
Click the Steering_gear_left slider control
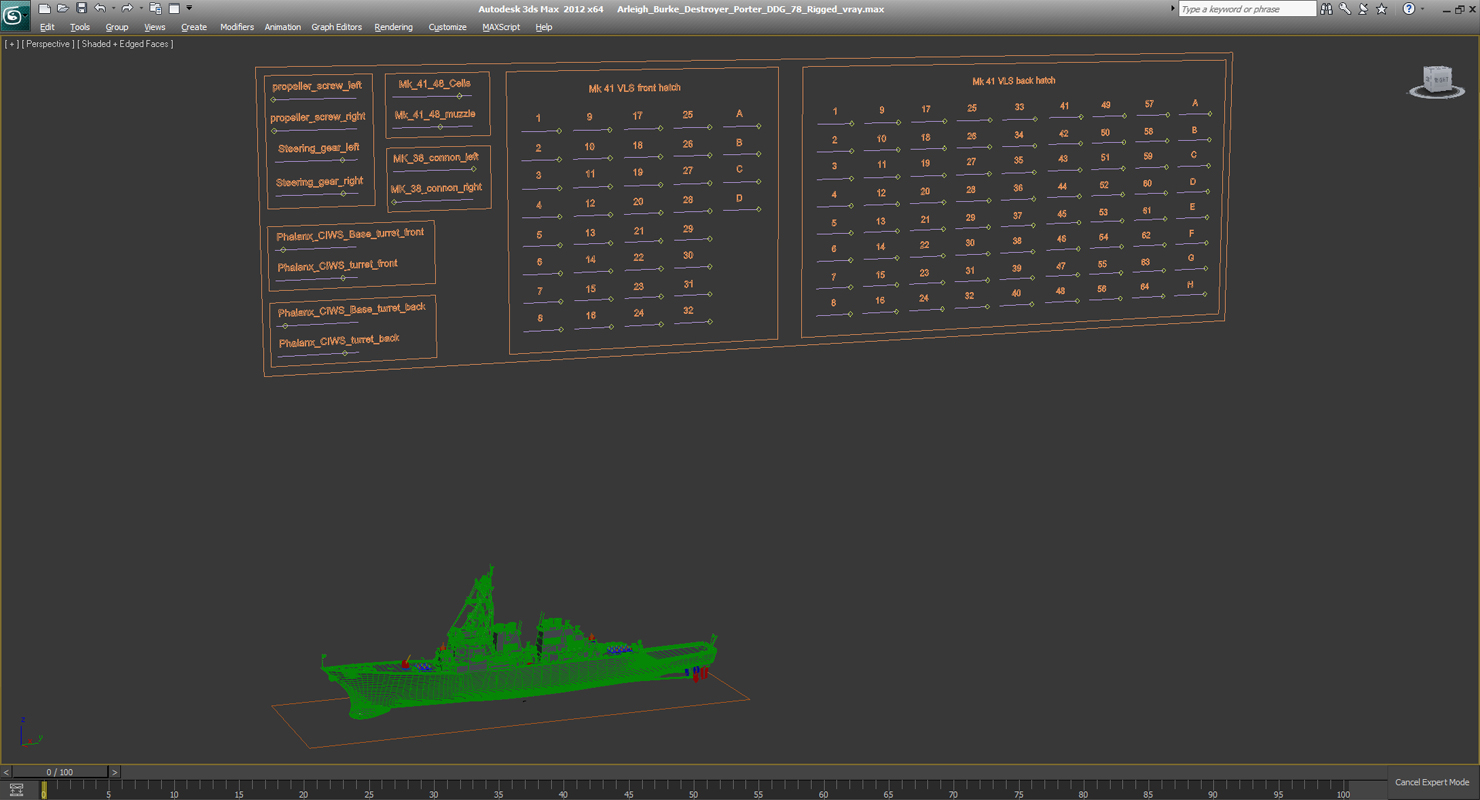click(316, 160)
